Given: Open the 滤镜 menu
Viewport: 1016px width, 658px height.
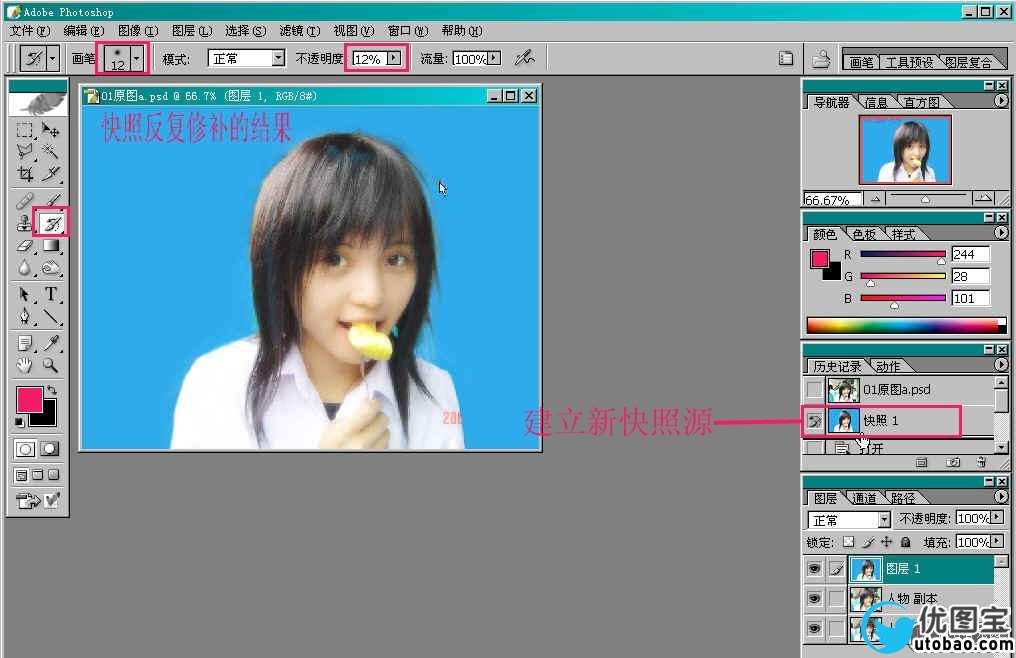Looking at the screenshot, I should (x=299, y=31).
